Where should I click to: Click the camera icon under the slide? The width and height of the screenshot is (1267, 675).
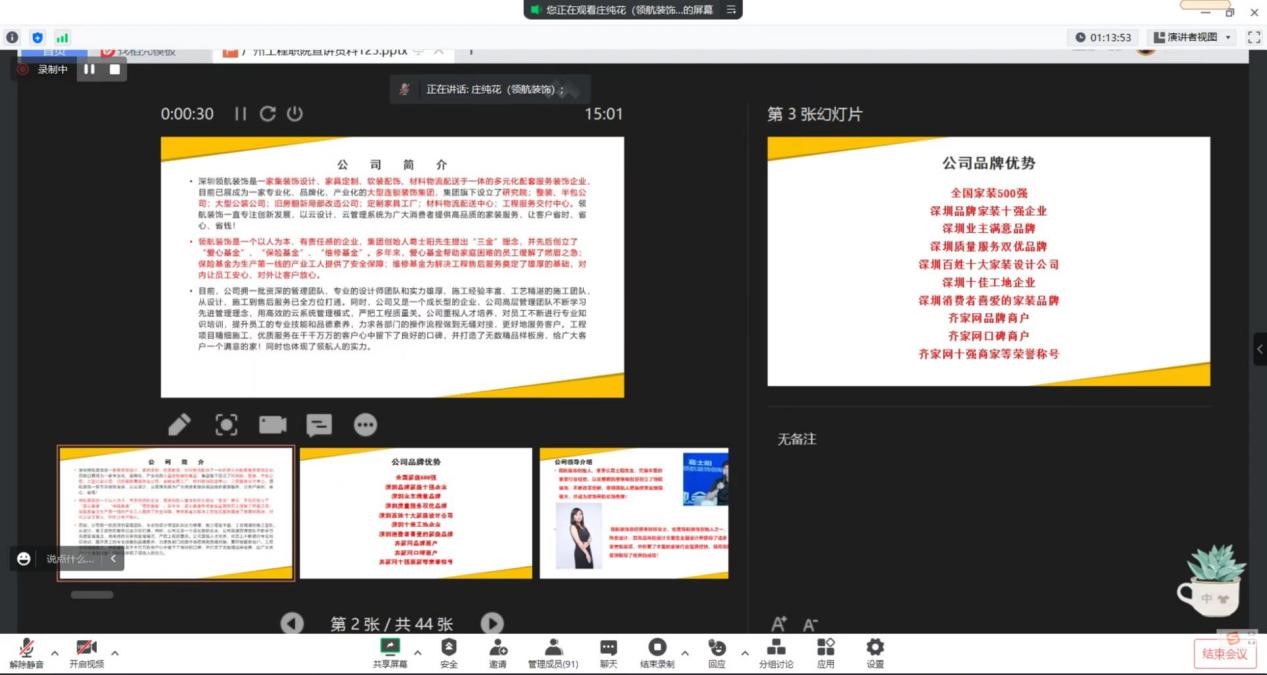[x=272, y=425]
